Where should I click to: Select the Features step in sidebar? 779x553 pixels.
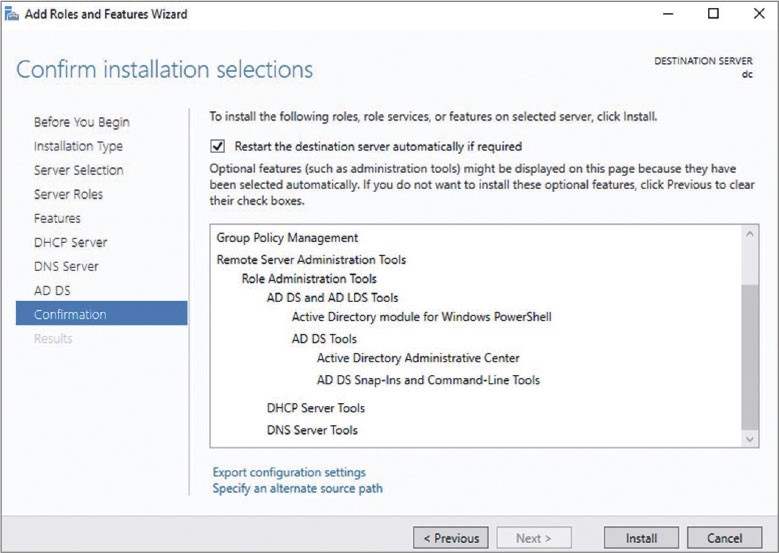(57, 218)
